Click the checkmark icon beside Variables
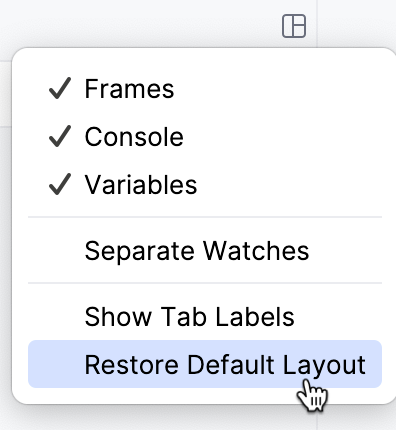 pyautogui.click(x=60, y=184)
